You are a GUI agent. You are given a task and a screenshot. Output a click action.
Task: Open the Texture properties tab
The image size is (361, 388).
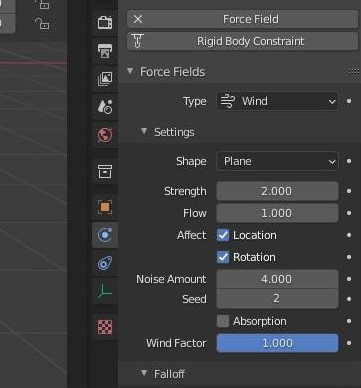coord(105,327)
